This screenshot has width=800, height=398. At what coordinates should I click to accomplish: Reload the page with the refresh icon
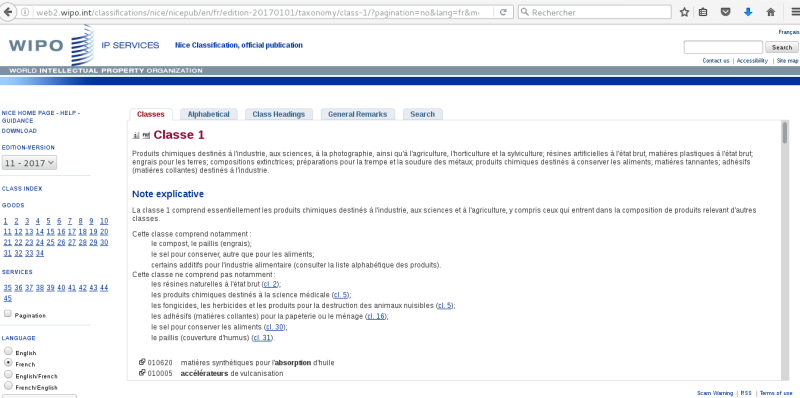503,12
